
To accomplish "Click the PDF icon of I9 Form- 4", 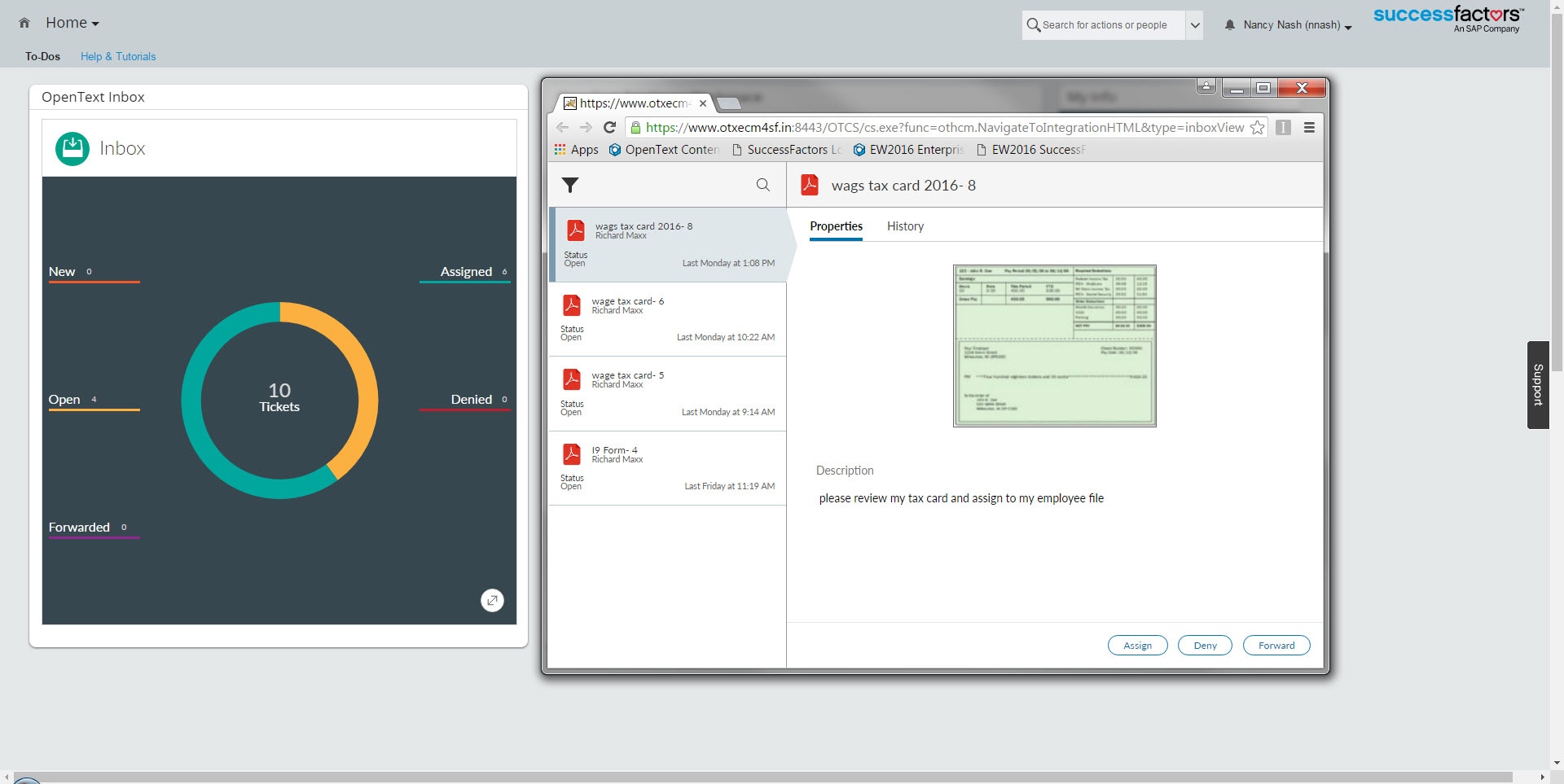I will (572, 454).
